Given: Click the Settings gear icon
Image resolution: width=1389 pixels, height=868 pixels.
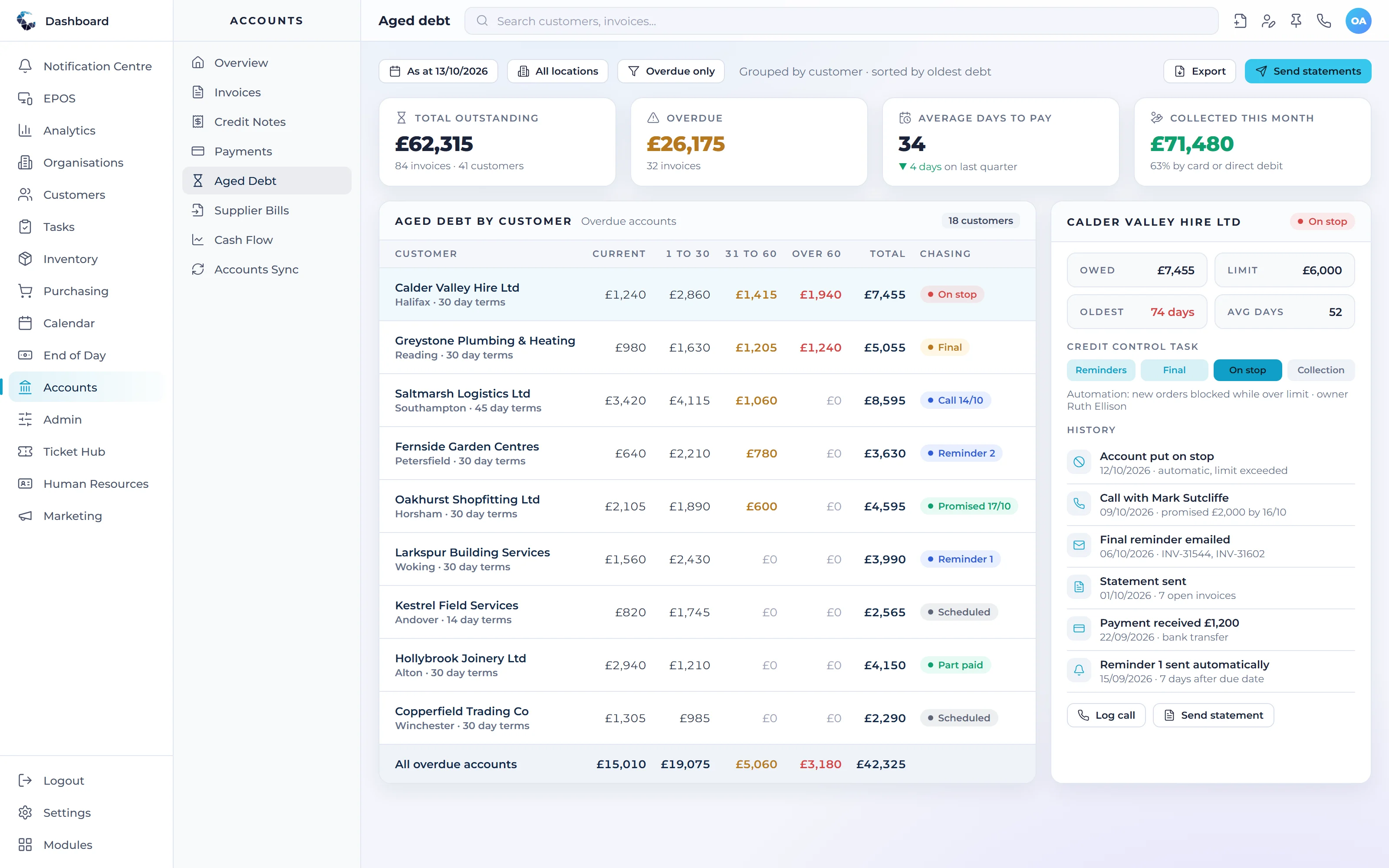Looking at the screenshot, I should click(25, 812).
